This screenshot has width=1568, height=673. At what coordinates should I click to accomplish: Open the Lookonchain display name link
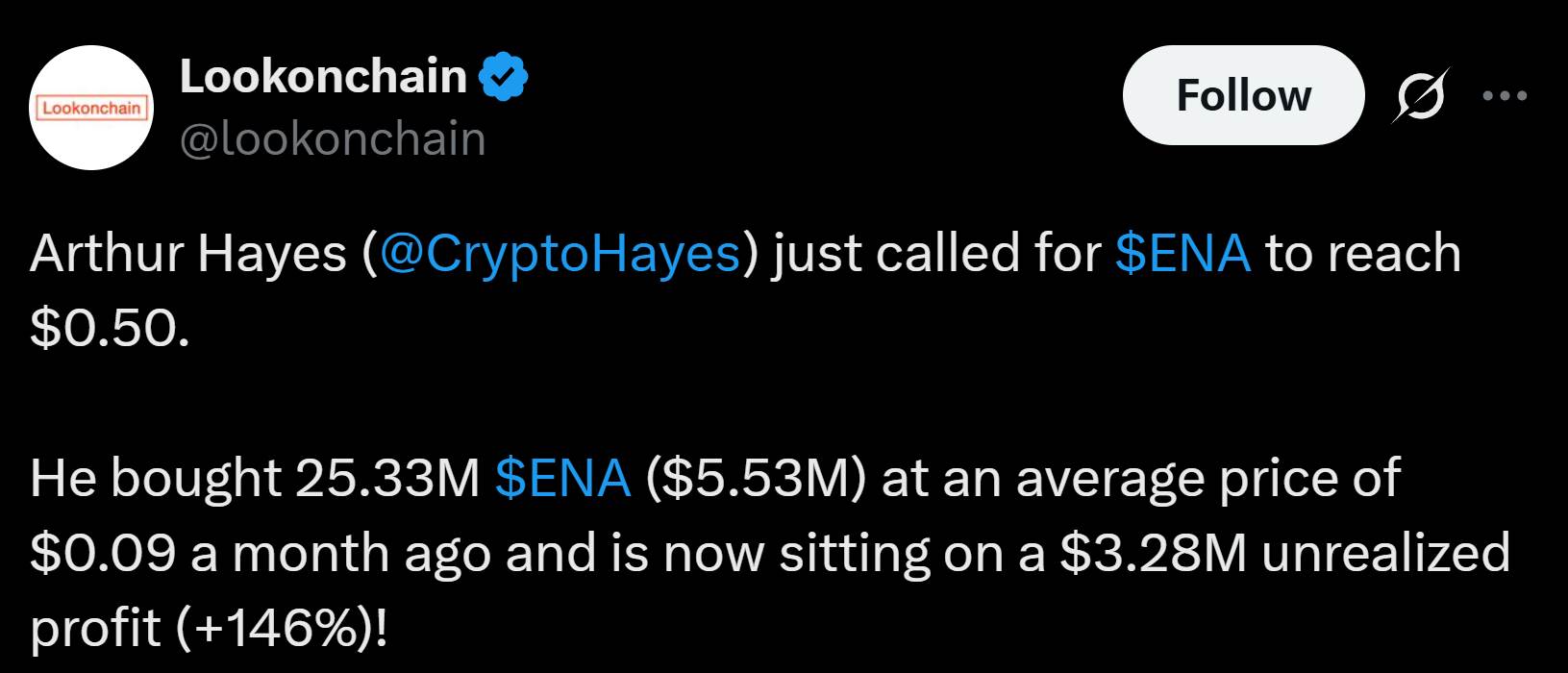tap(323, 77)
